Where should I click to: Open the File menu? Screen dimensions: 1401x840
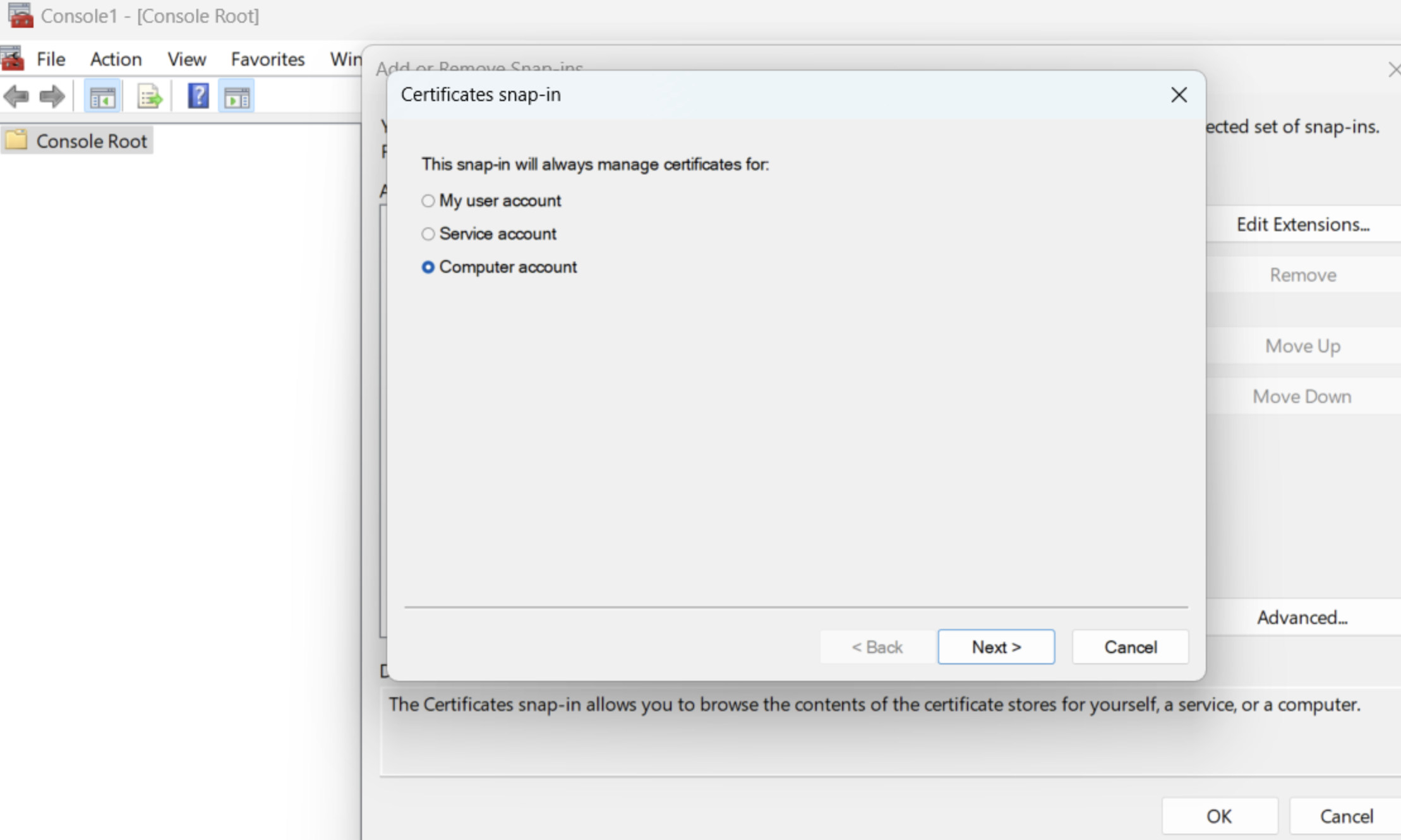click(x=51, y=59)
